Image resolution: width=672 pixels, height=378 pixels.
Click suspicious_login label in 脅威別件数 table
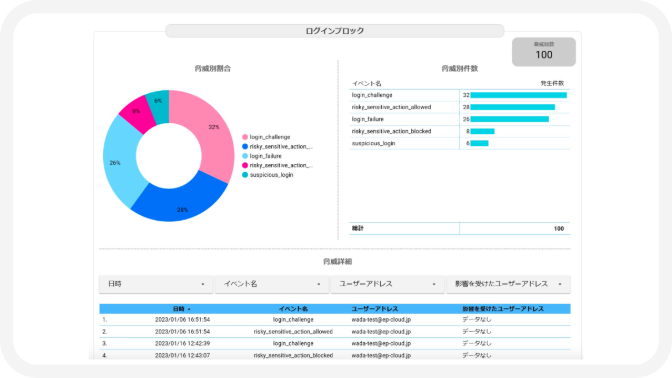[373, 143]
